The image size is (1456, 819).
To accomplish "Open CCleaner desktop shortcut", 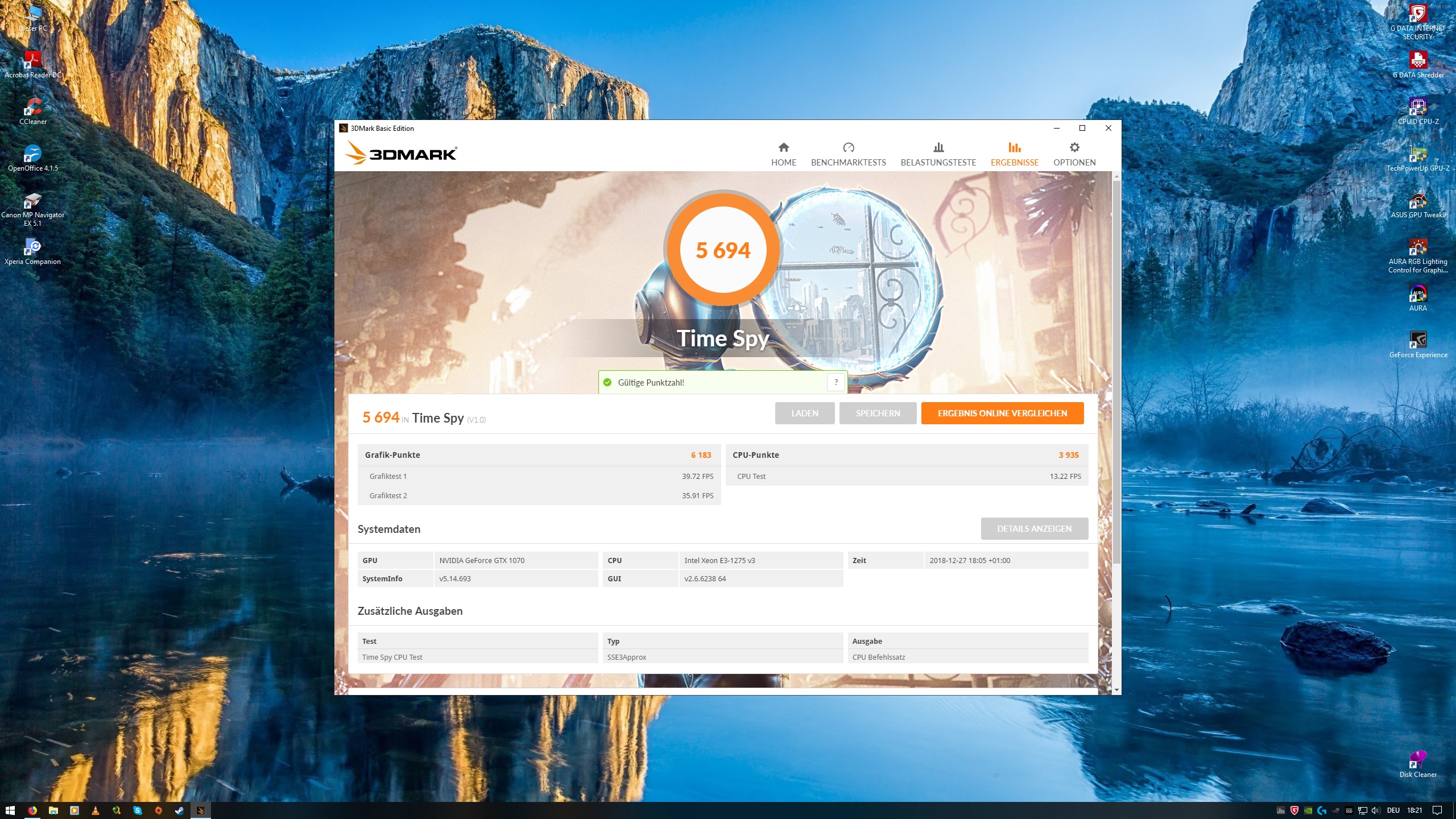I will coord(33,111).
